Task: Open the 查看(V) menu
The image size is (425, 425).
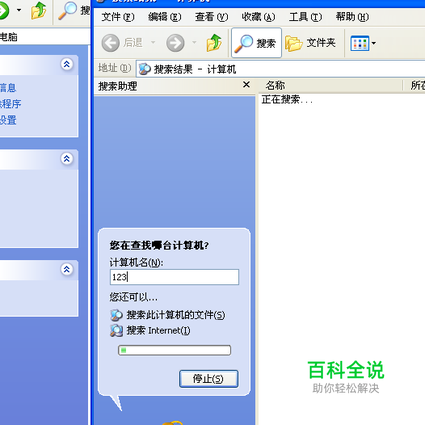Action: [211, 17]
